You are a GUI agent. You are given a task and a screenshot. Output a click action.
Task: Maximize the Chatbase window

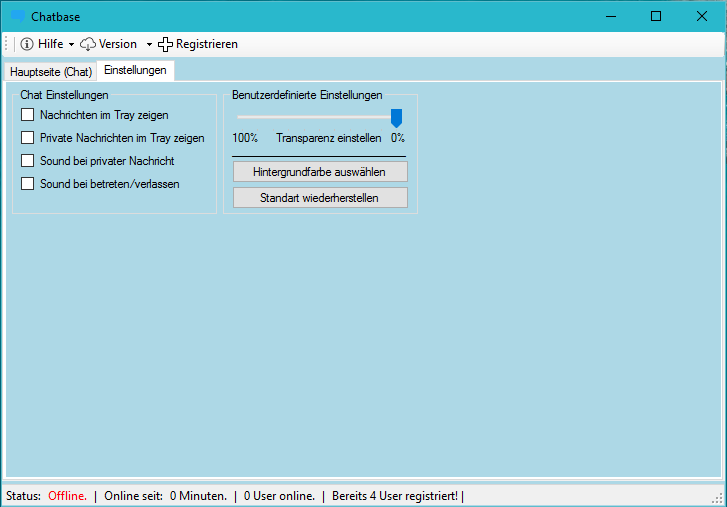pyautogui.click(x=656, y=16)
